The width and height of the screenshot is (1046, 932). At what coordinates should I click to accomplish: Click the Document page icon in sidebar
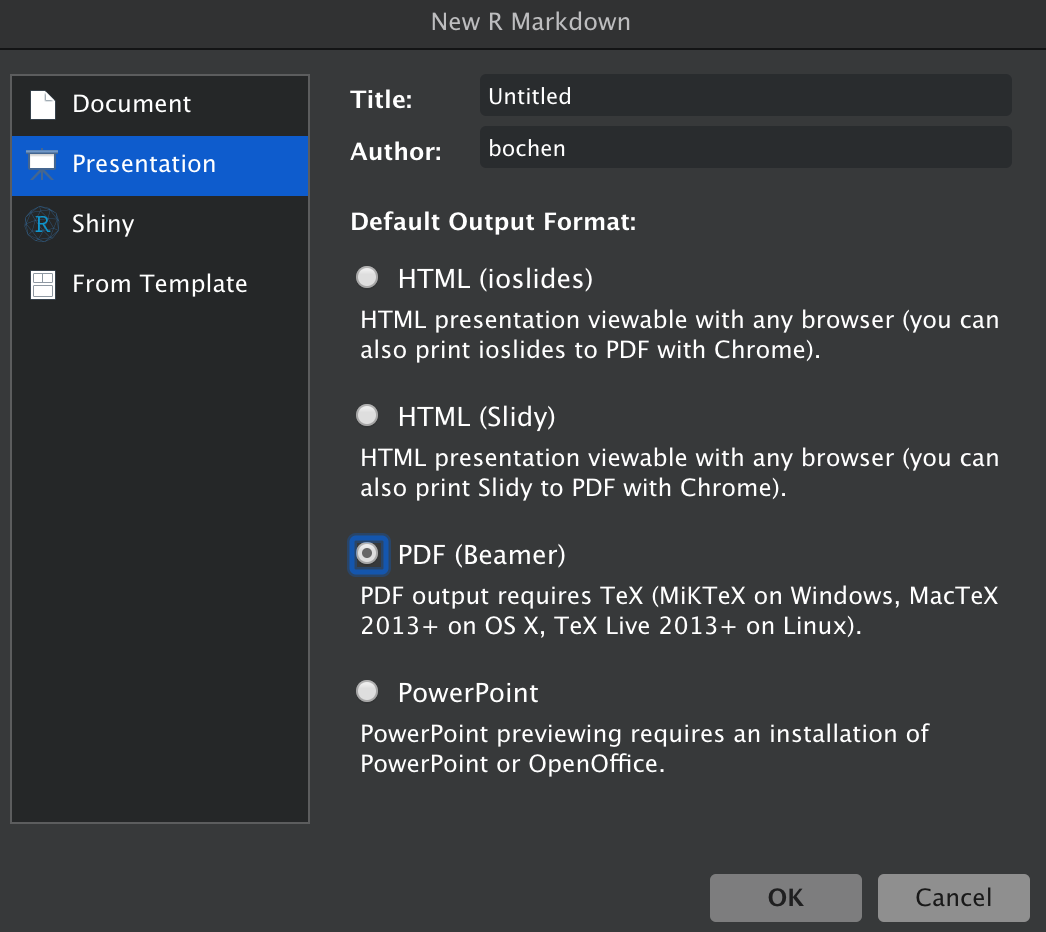pos(42,104)
